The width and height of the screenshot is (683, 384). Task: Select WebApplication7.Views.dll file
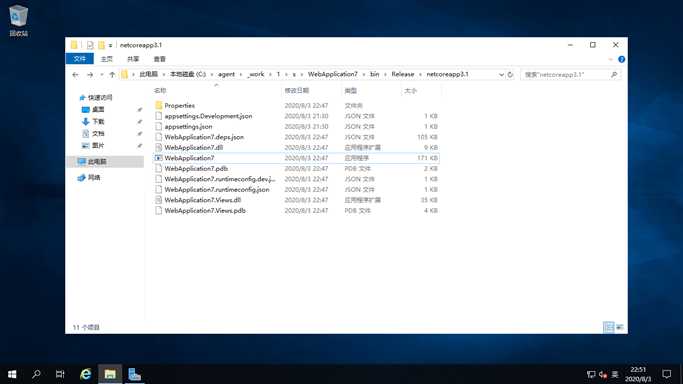pyautogui.click(x=203, y=200)
